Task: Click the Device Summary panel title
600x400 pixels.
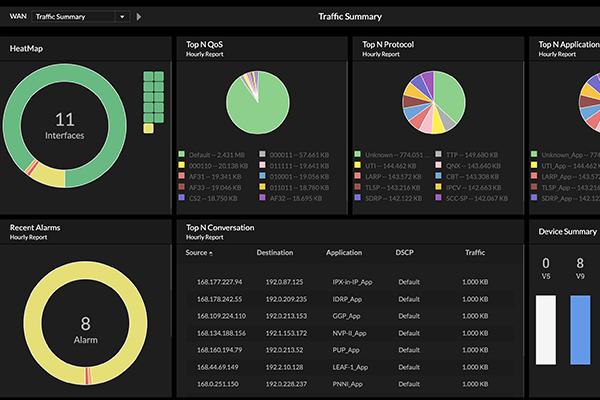Action: tap(567, 232)
